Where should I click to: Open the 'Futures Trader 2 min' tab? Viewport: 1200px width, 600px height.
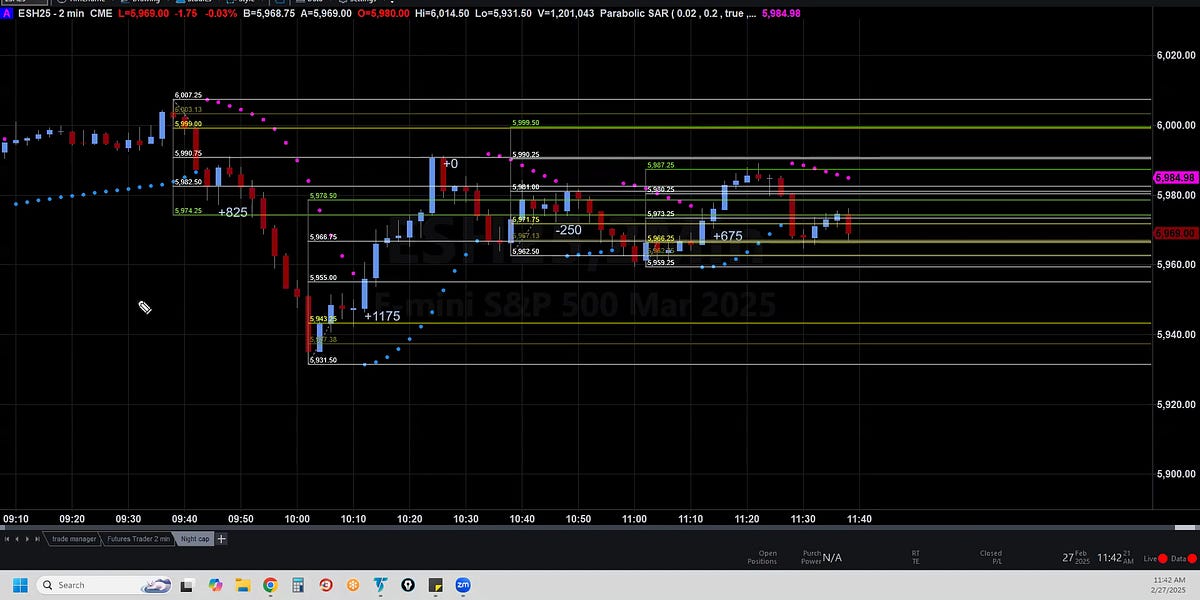139,538
